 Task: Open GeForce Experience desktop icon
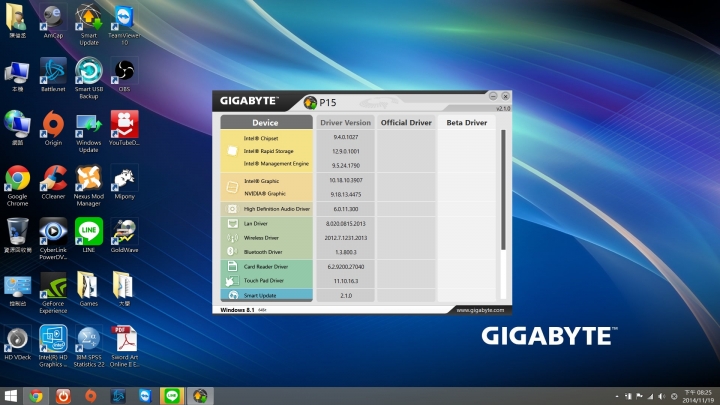click(x=53, y=293)
